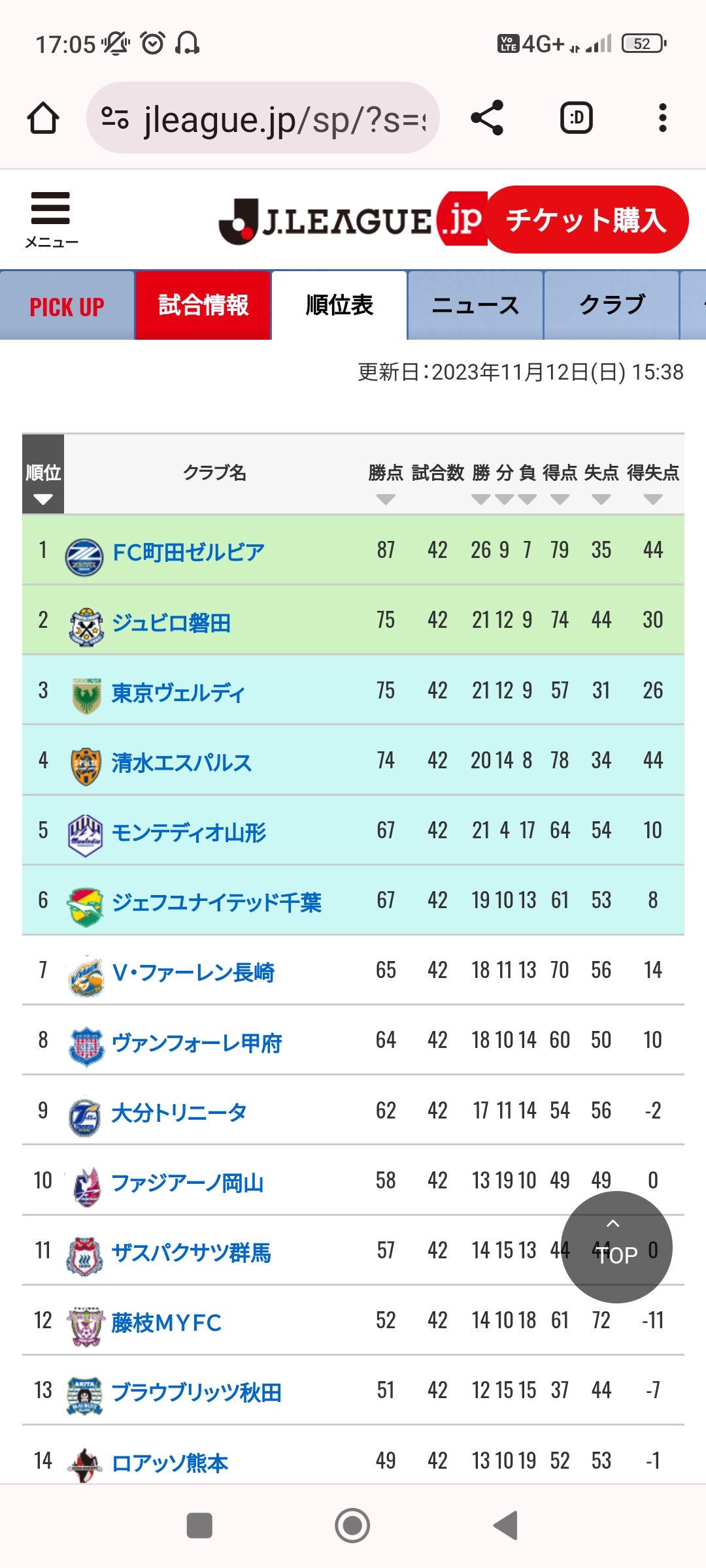The height and width of the screenshot is (1568, 706).
Task: Sort table by 得点 arrow
Action: [560, 499]
